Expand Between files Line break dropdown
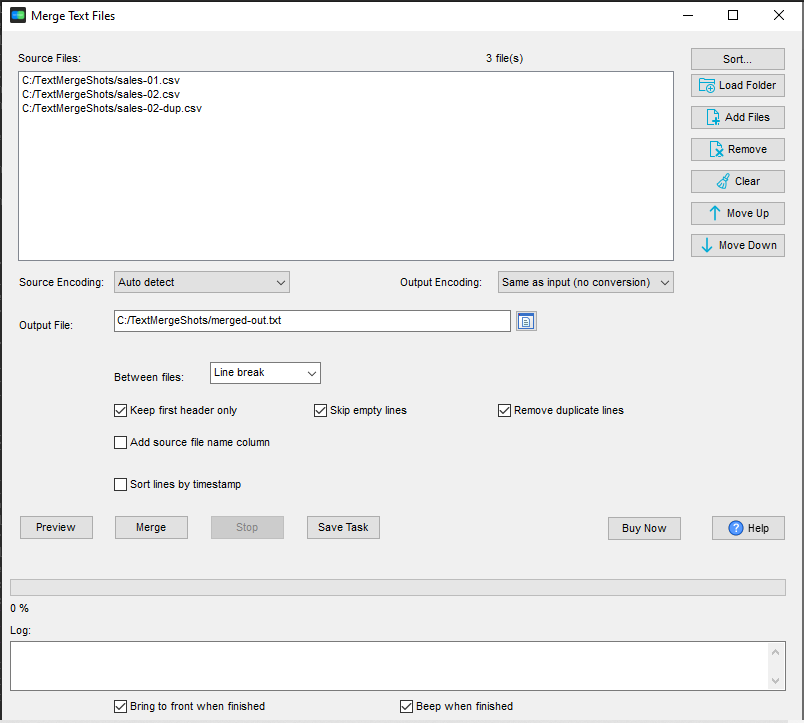 tap(265, 373)
